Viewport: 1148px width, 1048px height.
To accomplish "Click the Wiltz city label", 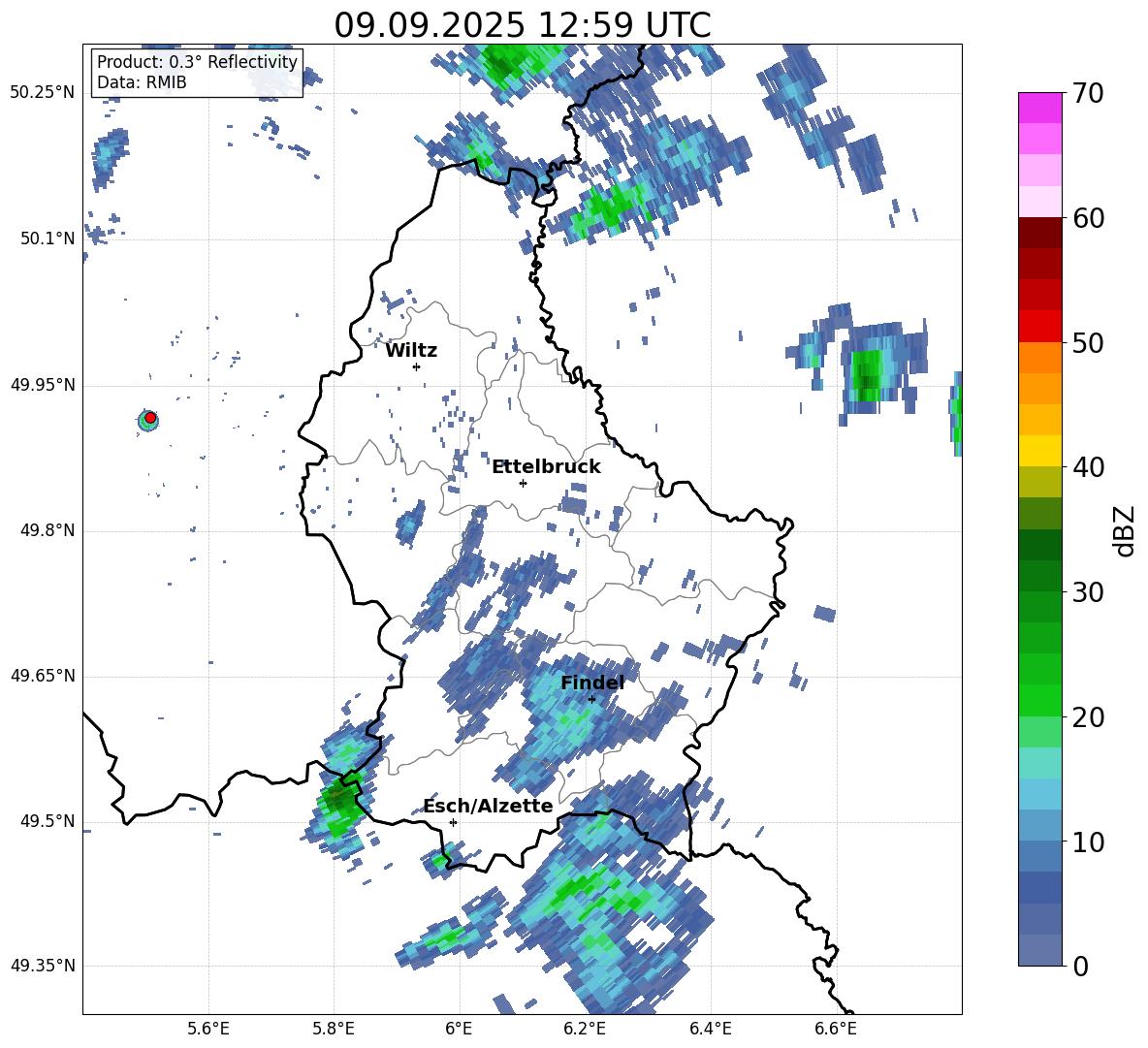I will coord(411,351).
